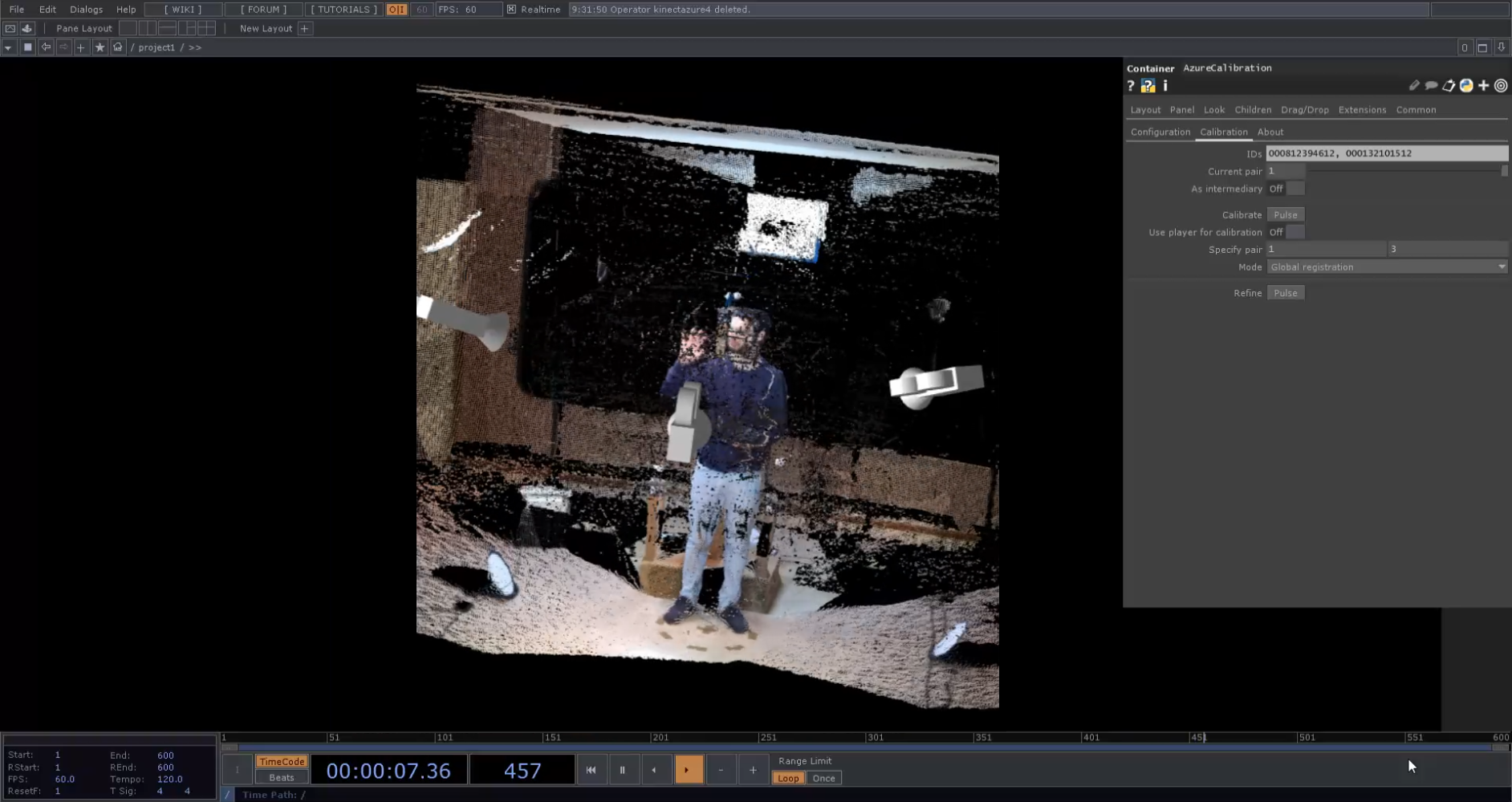
Task: Open the Drag/Drop parameter page
Action: coord(1305,110)
